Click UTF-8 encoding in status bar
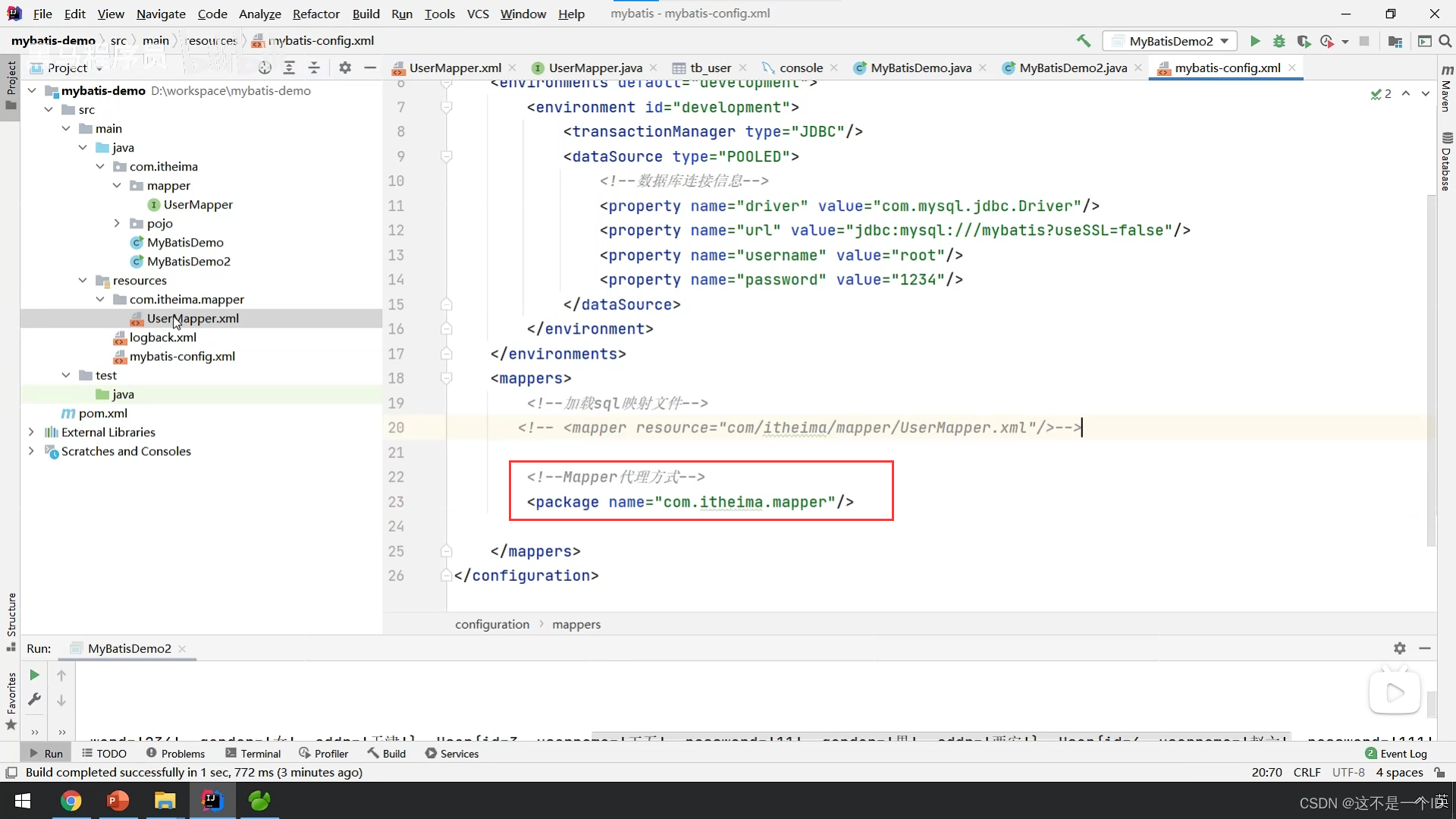 (1348, 773)
